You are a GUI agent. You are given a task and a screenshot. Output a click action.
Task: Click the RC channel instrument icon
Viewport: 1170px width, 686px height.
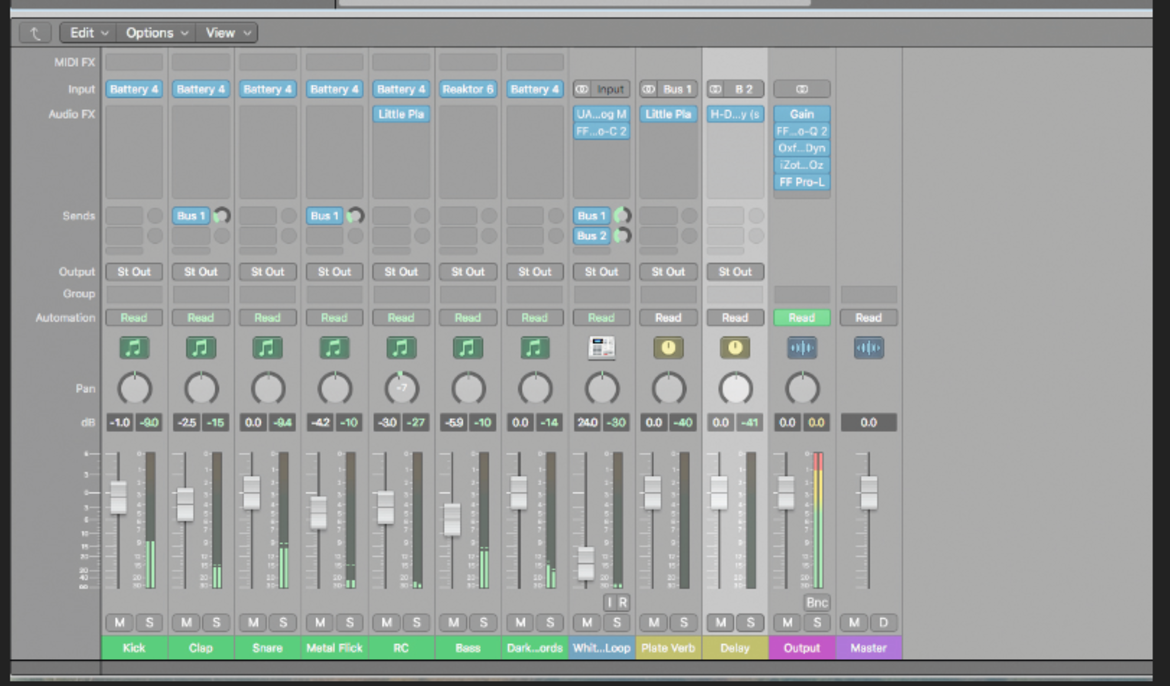(401, 348)
